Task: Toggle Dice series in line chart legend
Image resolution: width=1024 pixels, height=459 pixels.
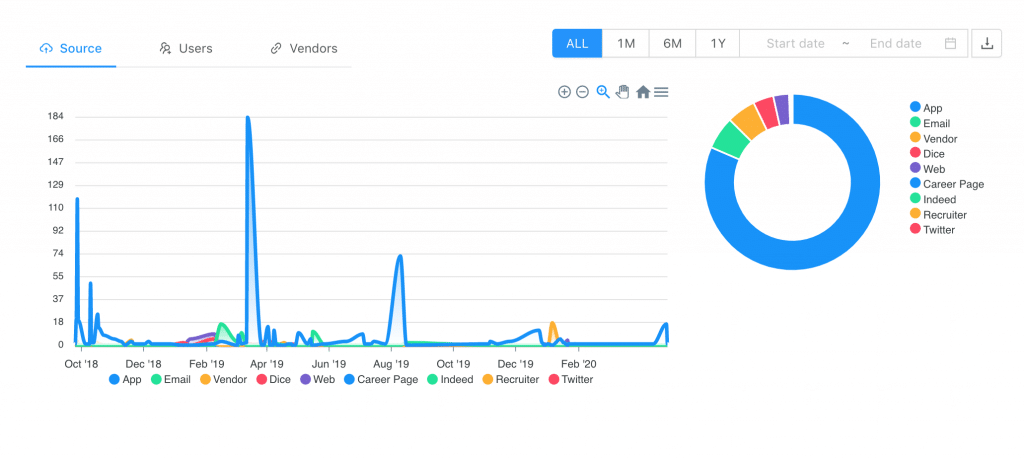Action: point(274,379)
